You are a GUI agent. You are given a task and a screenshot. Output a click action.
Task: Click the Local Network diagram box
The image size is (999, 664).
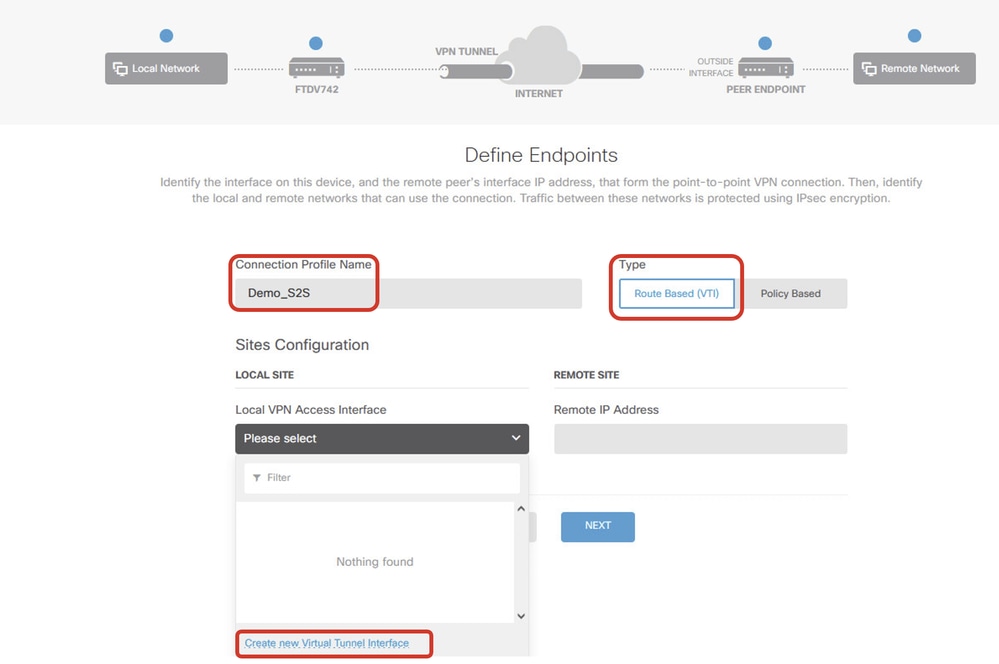tap(166, 68)
